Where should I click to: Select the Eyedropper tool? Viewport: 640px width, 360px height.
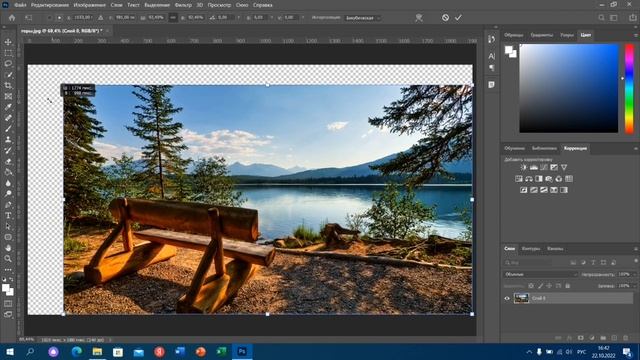click(8, 107)
